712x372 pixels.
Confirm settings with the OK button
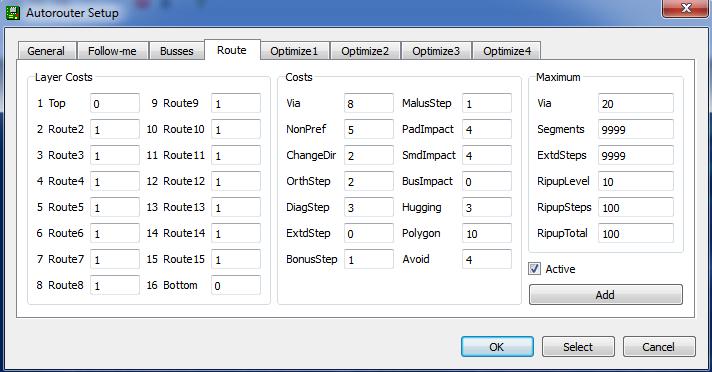[x=497, y=347]
